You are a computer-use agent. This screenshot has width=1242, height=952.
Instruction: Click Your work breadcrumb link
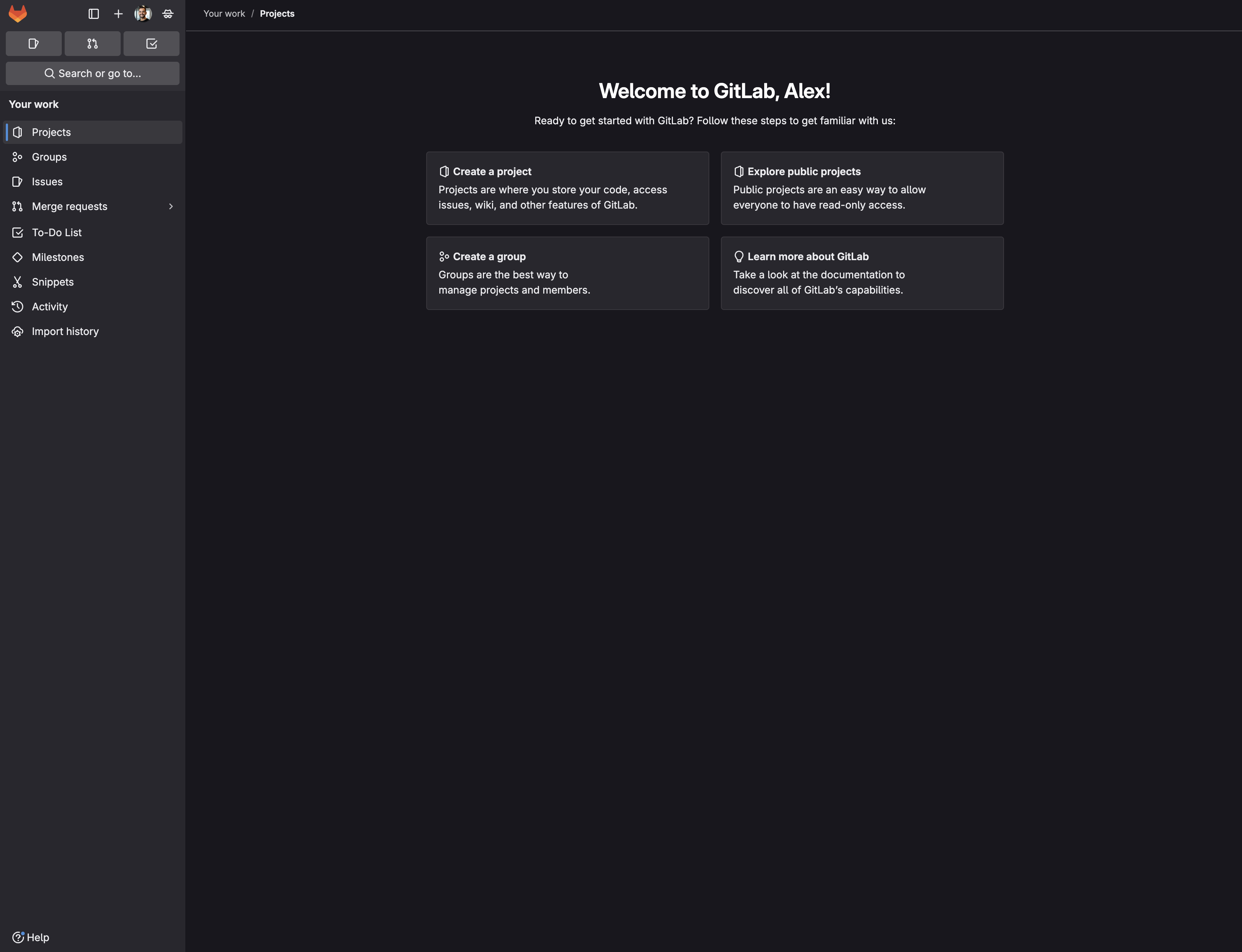(224, 13)
